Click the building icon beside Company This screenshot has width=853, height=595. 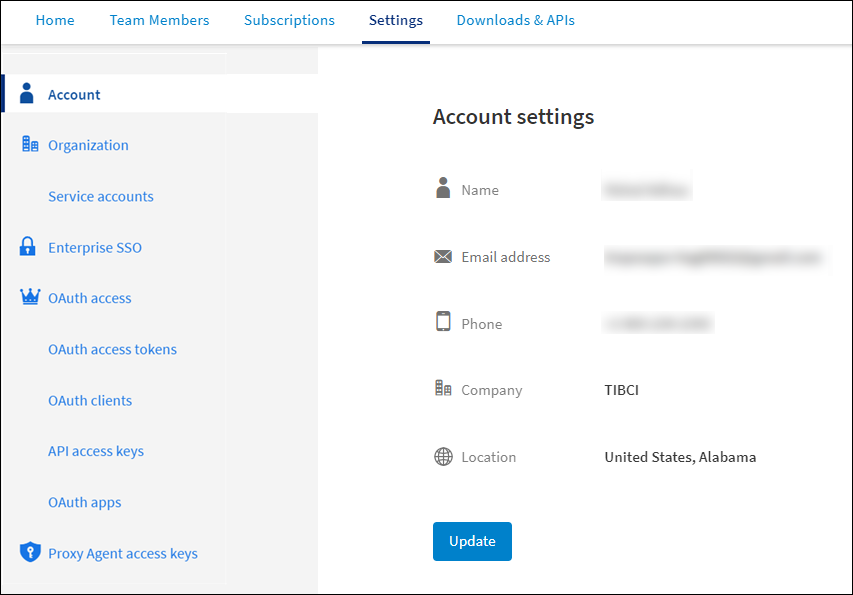[x=443, y=389]
